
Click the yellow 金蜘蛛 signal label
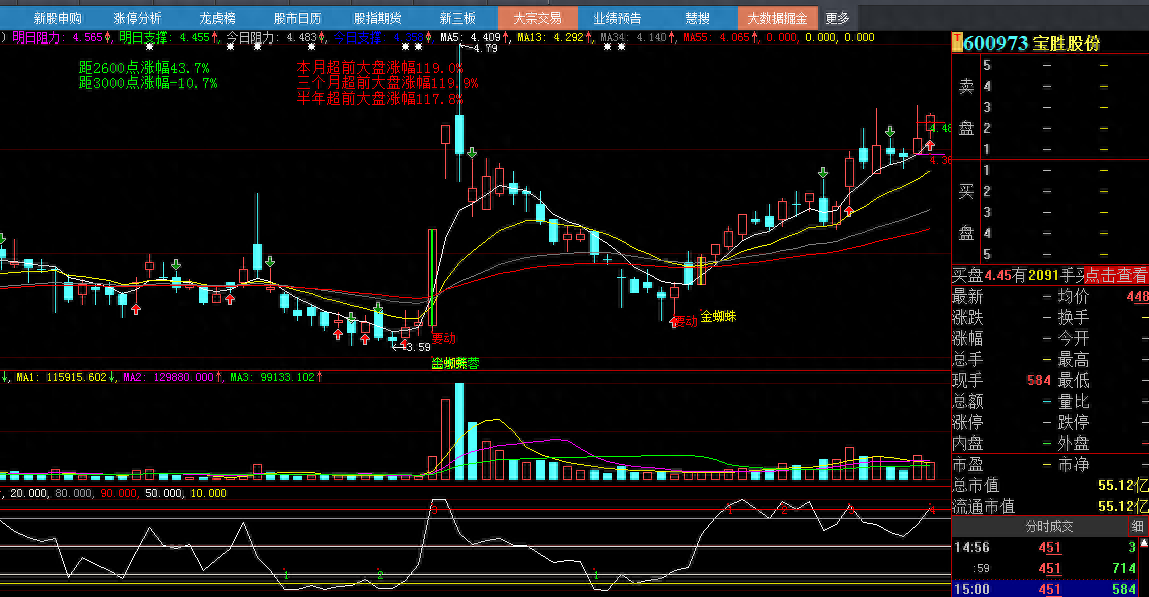click(x=718, y=317)
